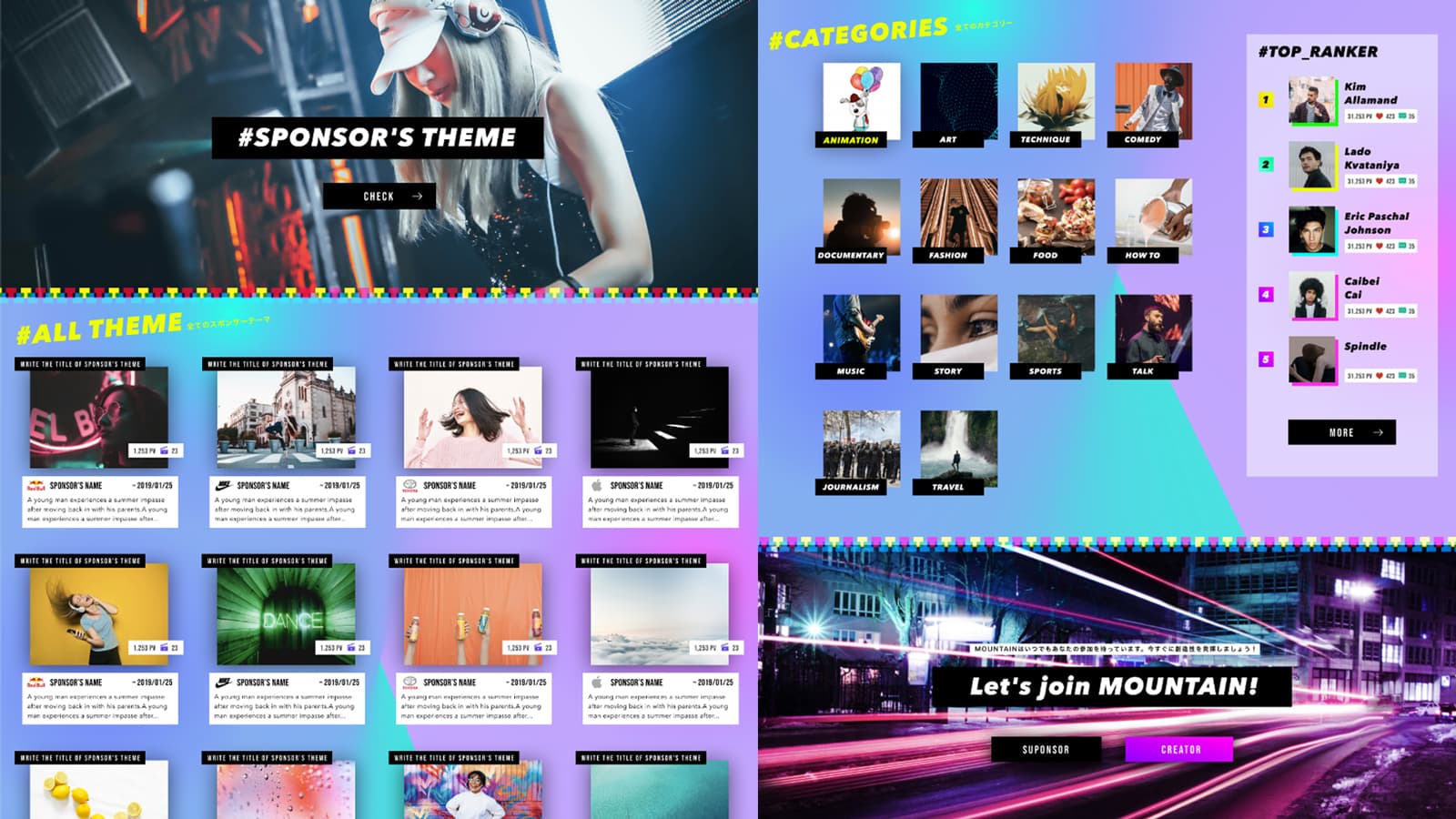Open Eric Paschal Johnson's avatar
1456x819 pixels.
click(1312, 229)
